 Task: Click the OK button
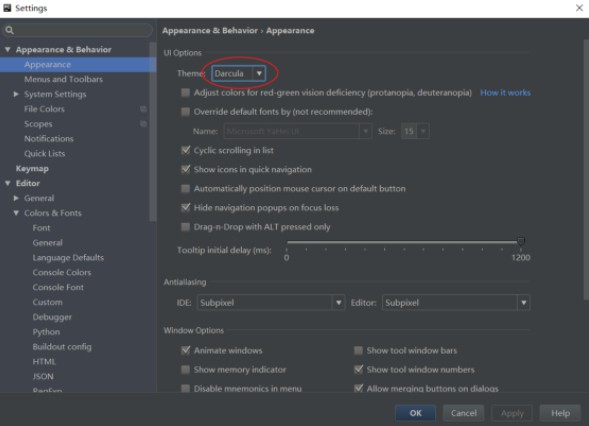coord(415,413)
